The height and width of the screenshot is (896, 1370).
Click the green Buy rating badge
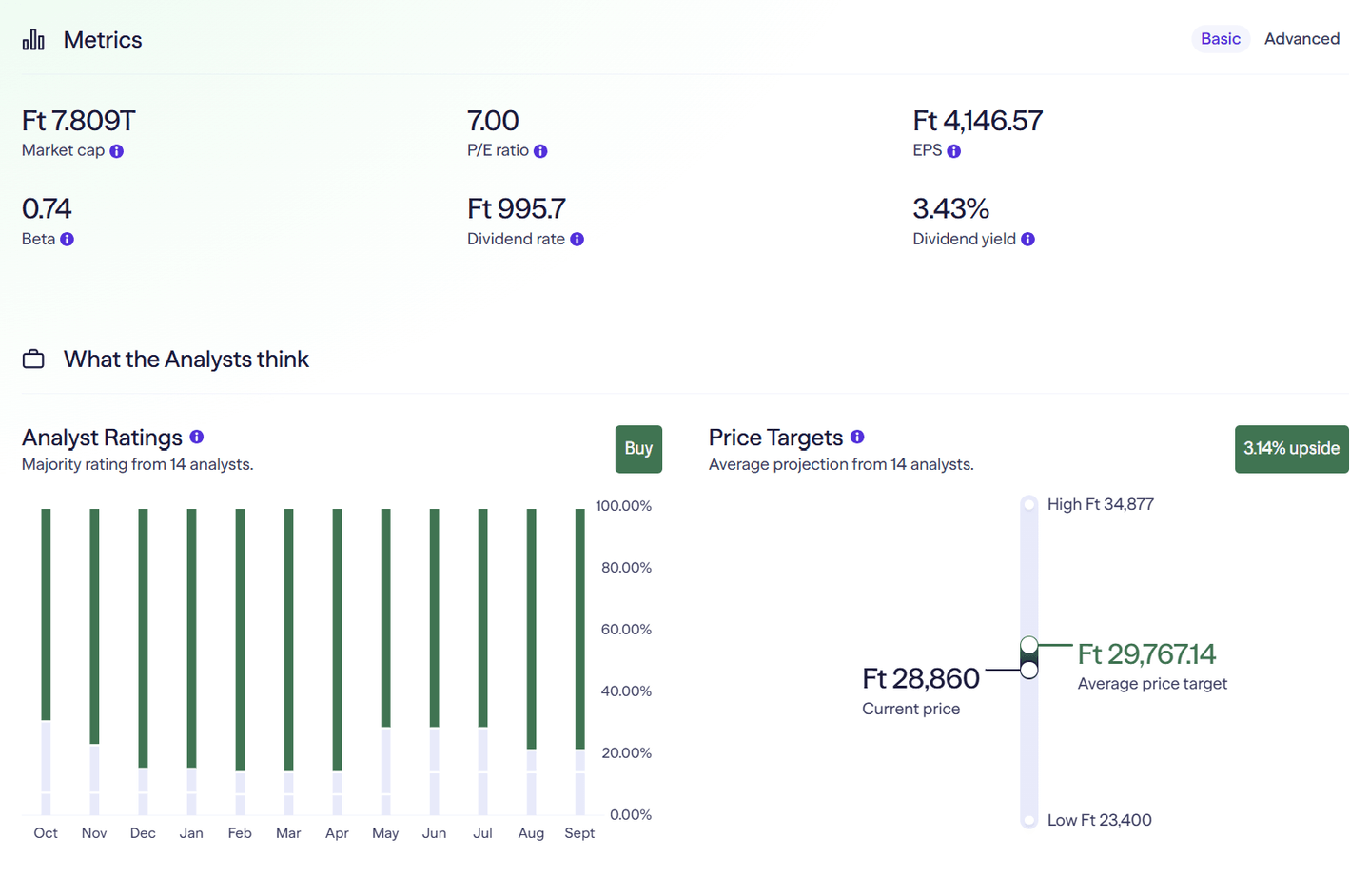point(638,449)
